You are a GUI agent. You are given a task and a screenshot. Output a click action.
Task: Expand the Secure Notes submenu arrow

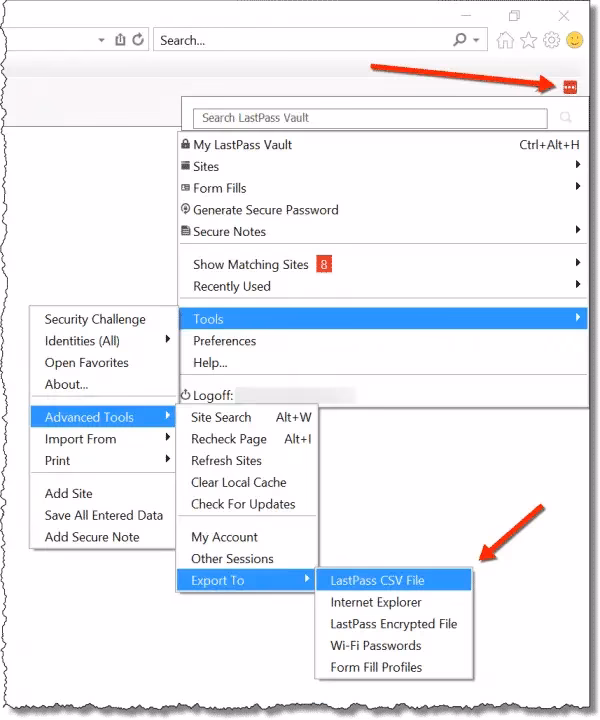pyautogui.click(x=578, y=230)
